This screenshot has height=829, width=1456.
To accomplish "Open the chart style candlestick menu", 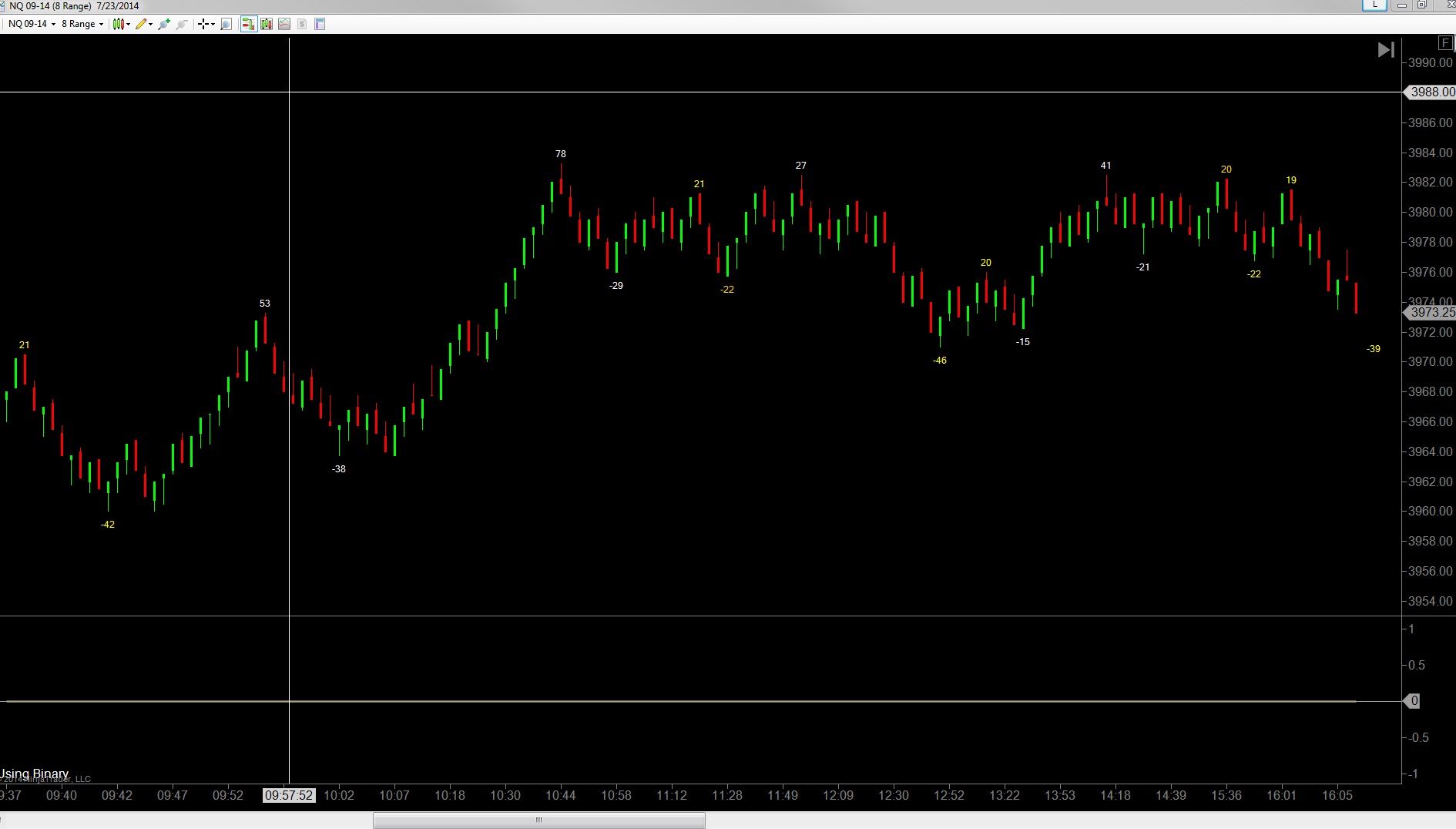I will [x=118, y=24].
